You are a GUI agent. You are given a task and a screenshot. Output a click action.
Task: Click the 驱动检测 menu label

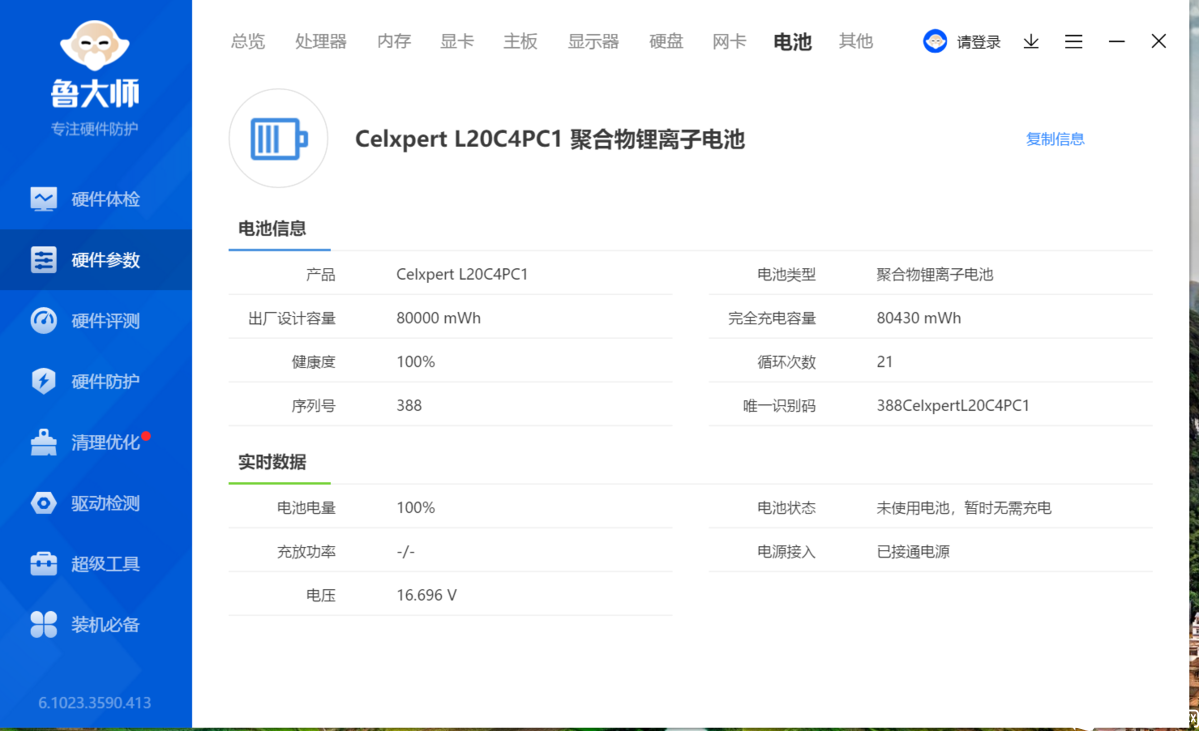click(106, 503)
